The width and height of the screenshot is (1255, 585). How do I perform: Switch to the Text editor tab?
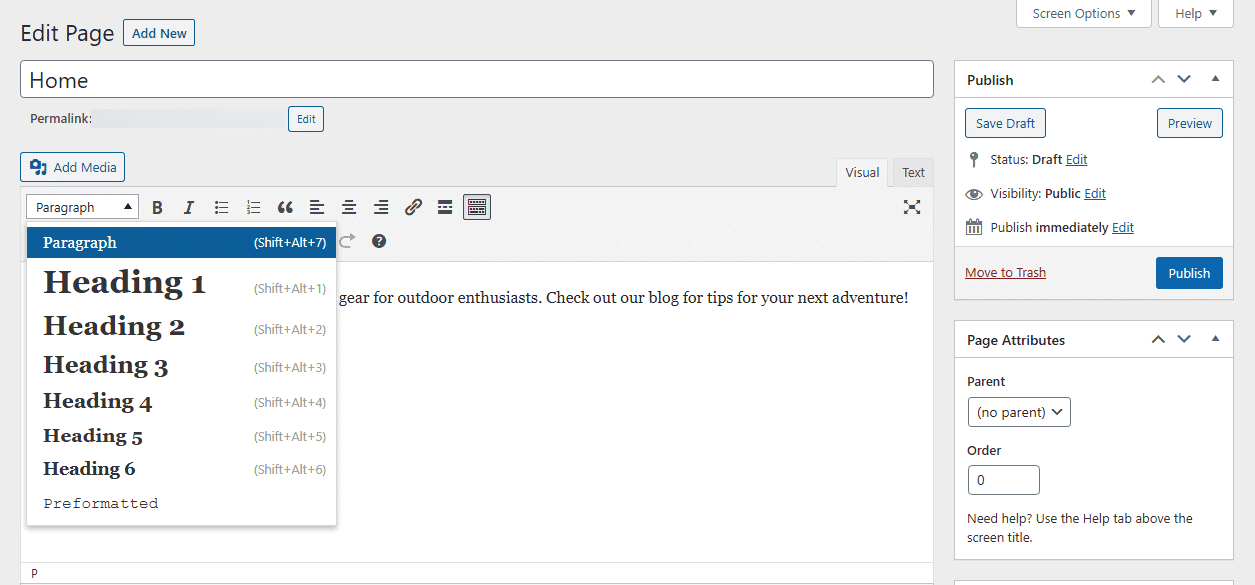[x=911, y=171]
